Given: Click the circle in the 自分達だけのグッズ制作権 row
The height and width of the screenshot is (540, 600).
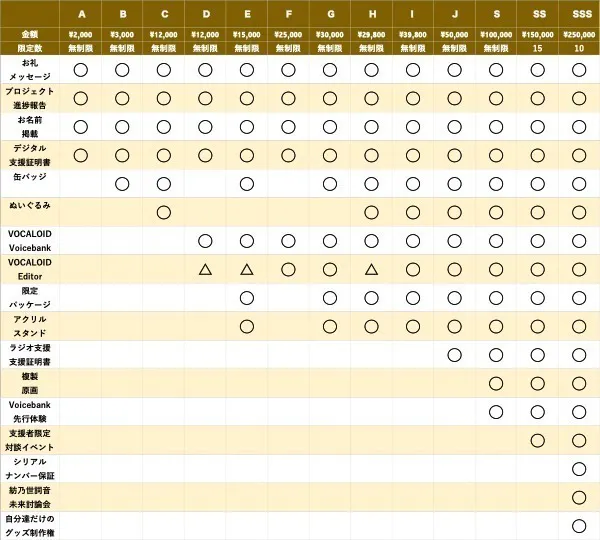Looking at the screenshot, I should pyautogui.click(x=579, y=526).
